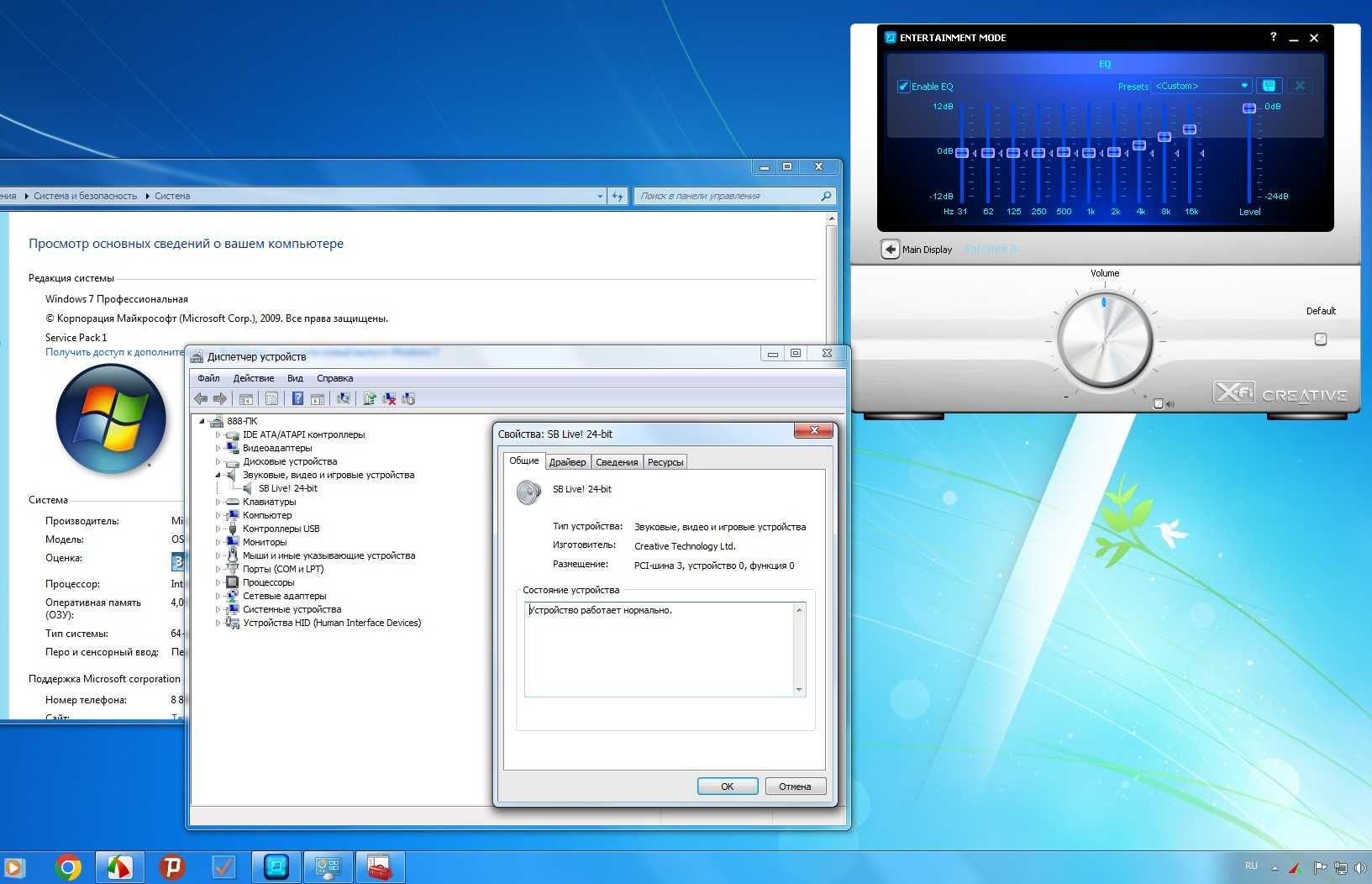Open the Psiphon red P taskbar icon
1372x884 pixels.
click(x=172, y=867)
